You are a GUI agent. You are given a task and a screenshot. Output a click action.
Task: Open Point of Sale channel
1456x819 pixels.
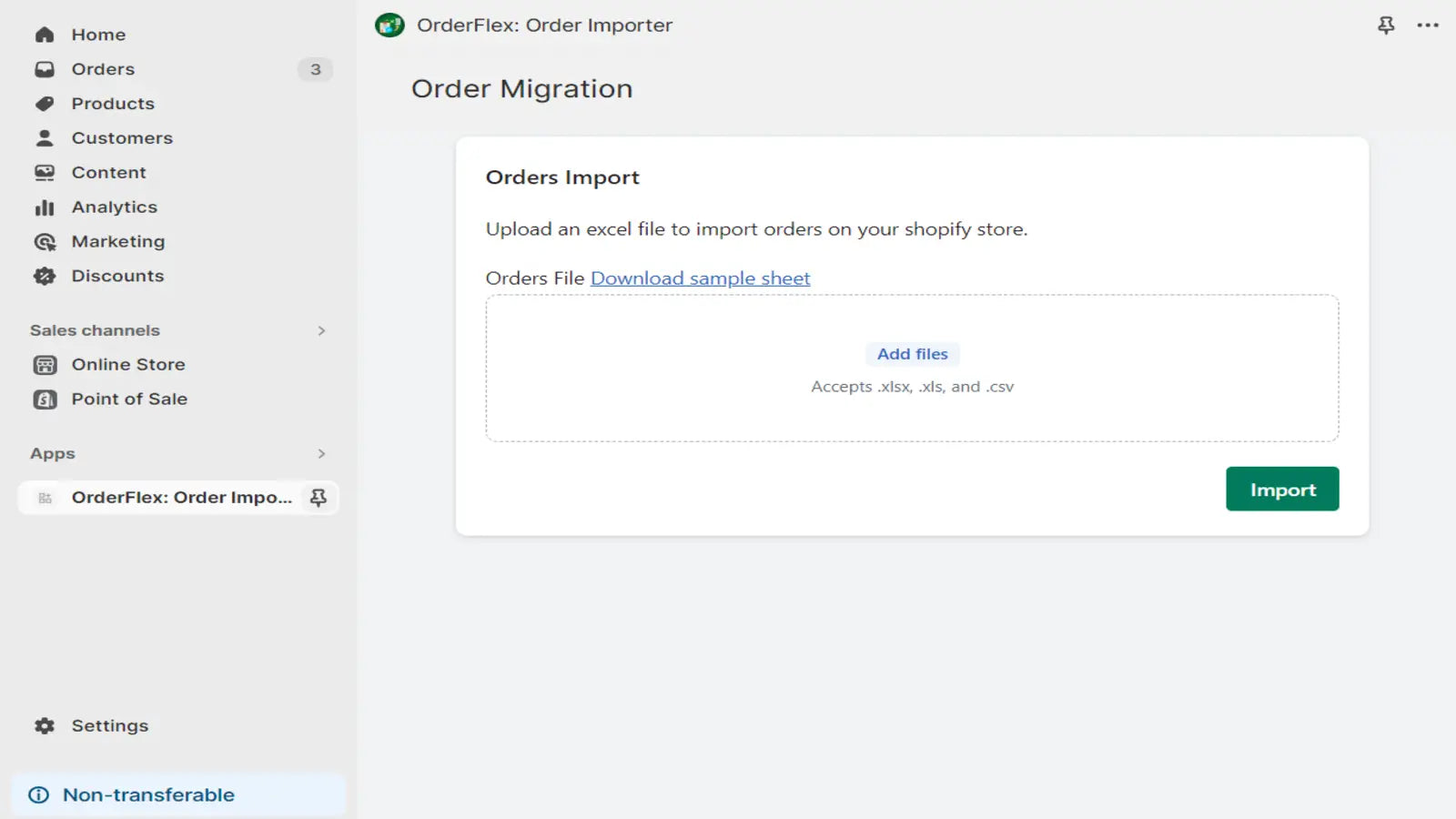(129, 399)
